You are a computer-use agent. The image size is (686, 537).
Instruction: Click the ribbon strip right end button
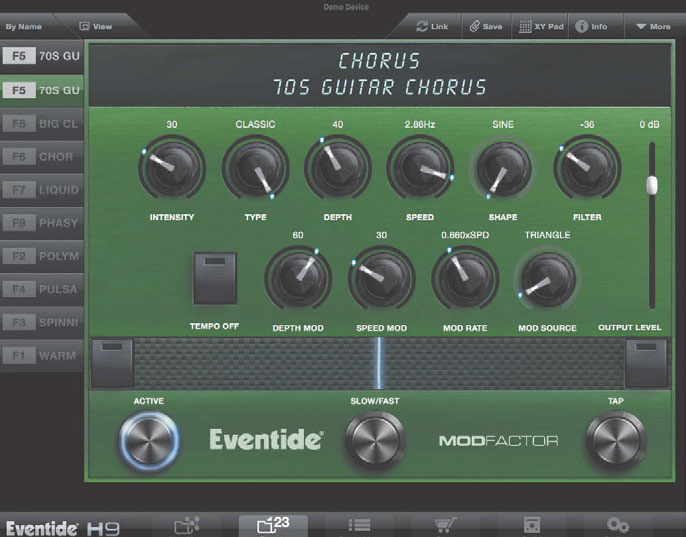pyautogui.click(x=646, y=363)
